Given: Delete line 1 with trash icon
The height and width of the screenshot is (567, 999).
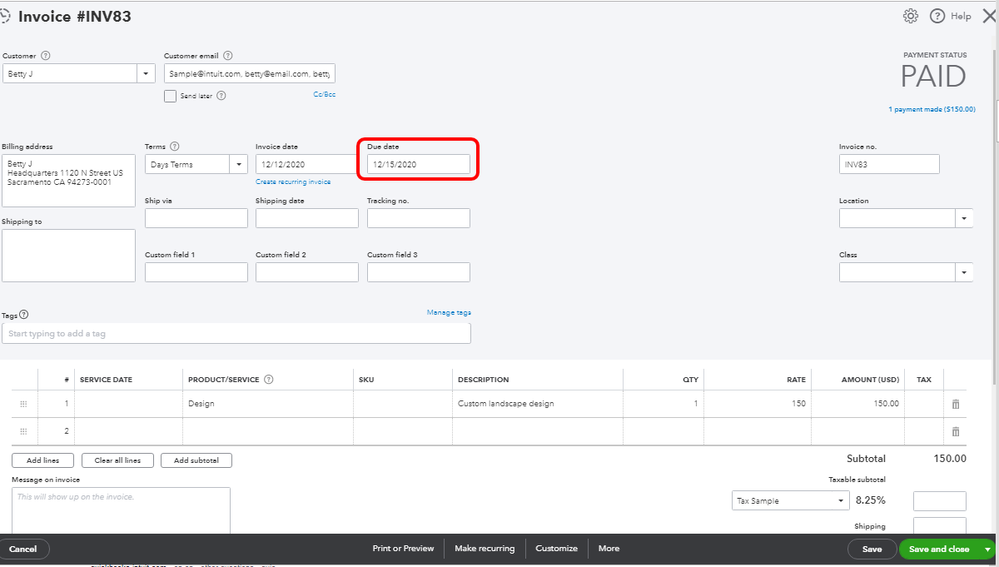Looking at the screenshot, I should click(955, 404).
